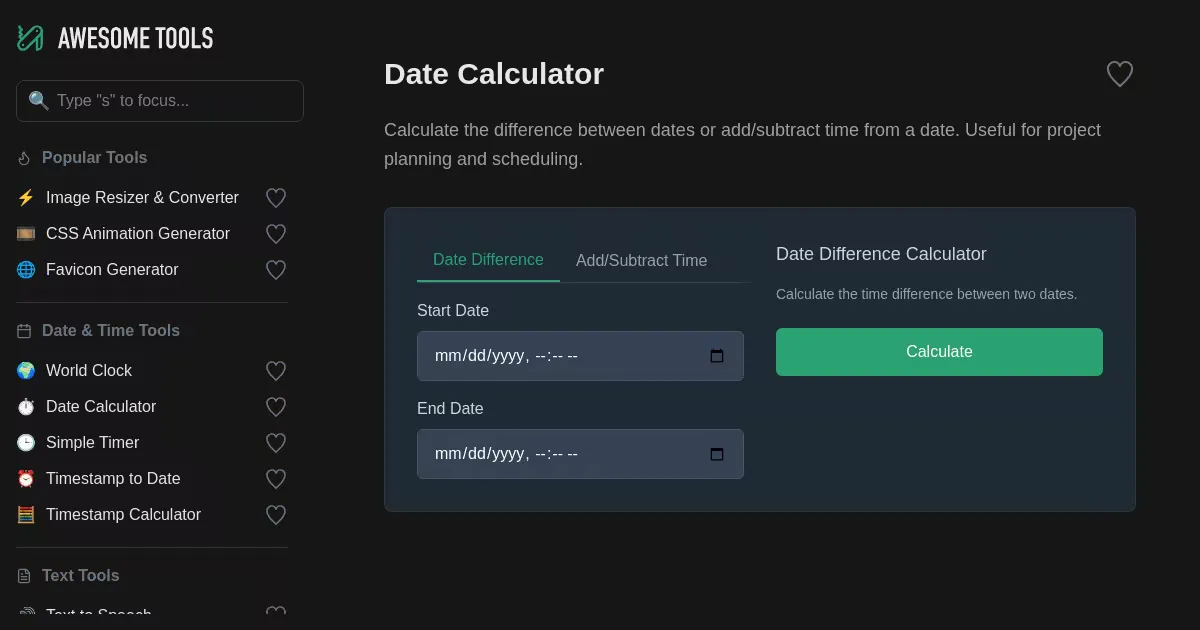Open the Start Date calendar picker icon

[x=717, y=356]
